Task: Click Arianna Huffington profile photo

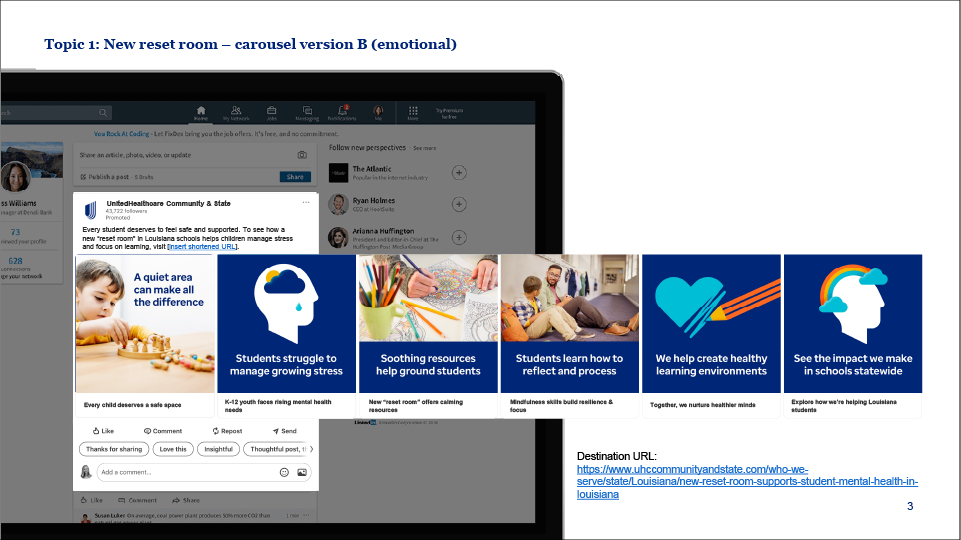Action: 338,237
